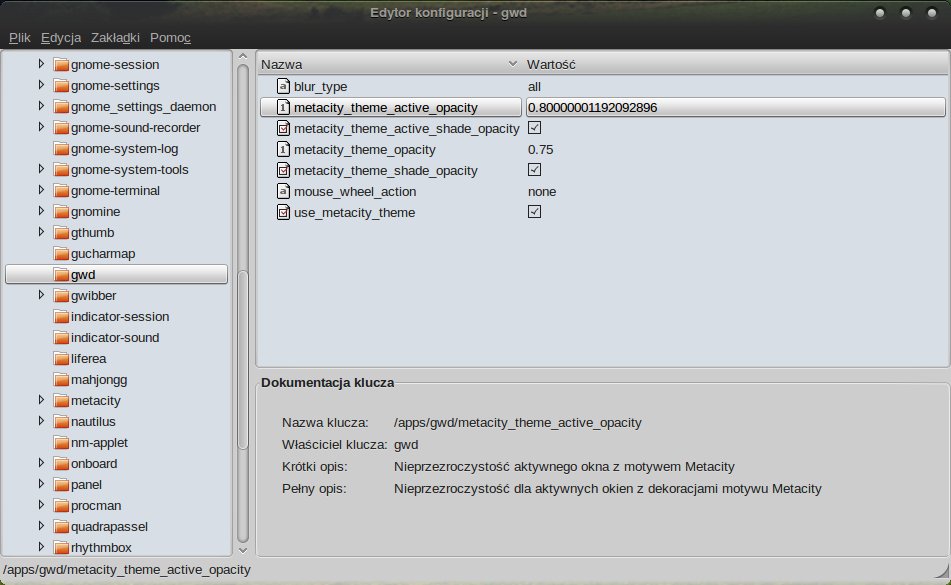Disable the use_metacity_theme checkbox
This screenshot has height=585, width=951.
(x=534, y=212)
